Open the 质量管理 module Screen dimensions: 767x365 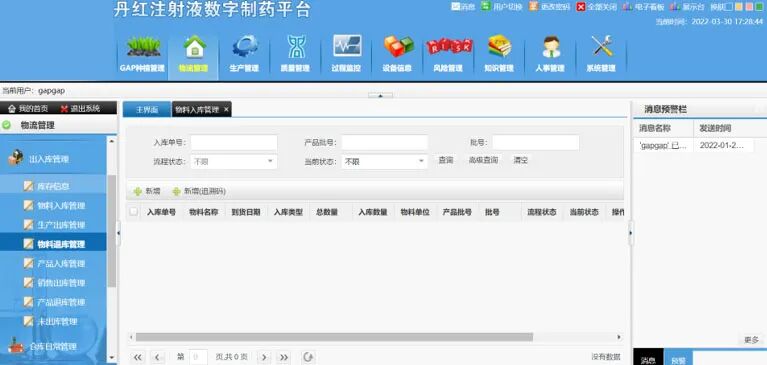tap(295, 54)
